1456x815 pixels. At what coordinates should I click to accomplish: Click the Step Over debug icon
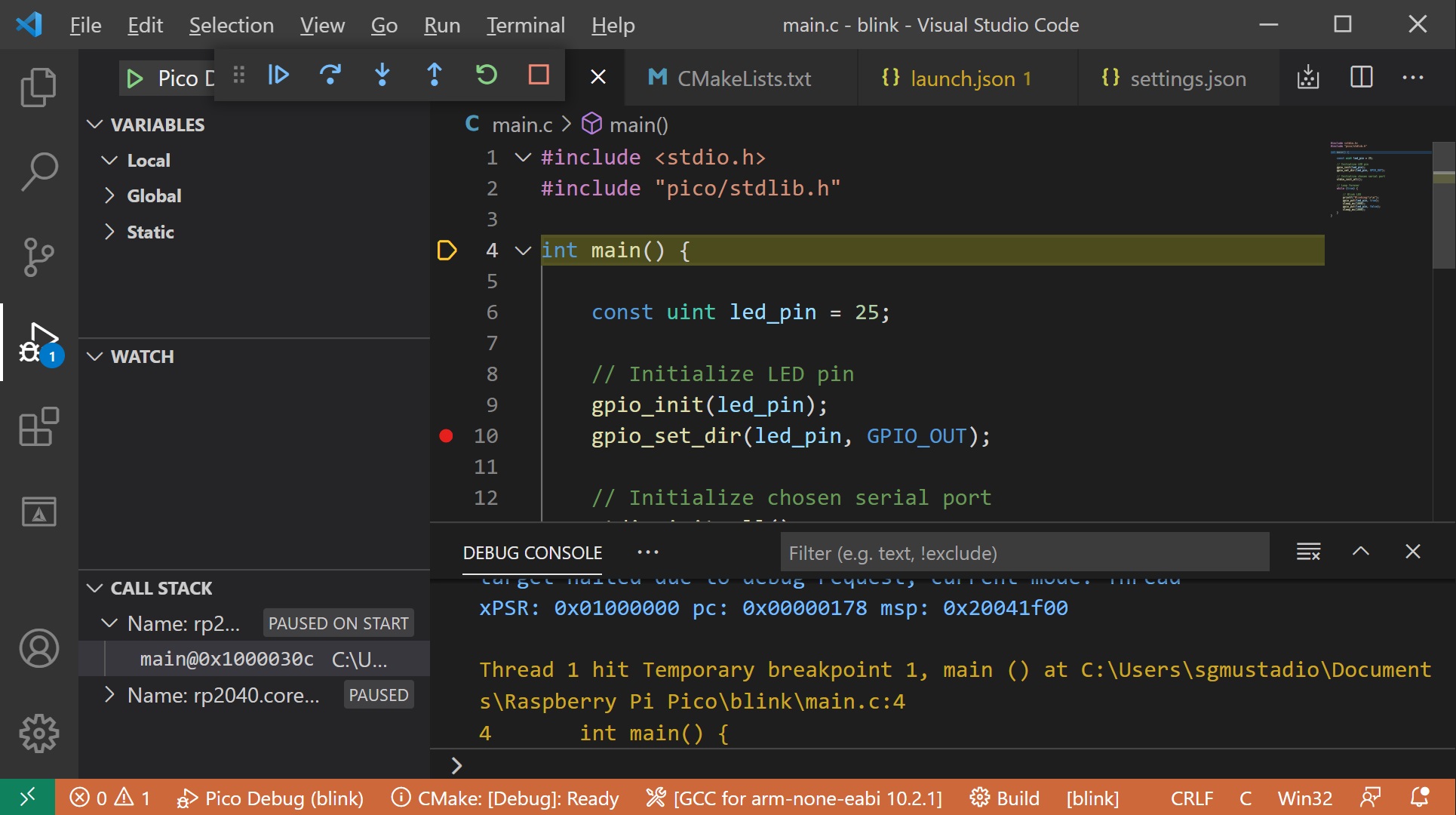click(x=330, y=75)
